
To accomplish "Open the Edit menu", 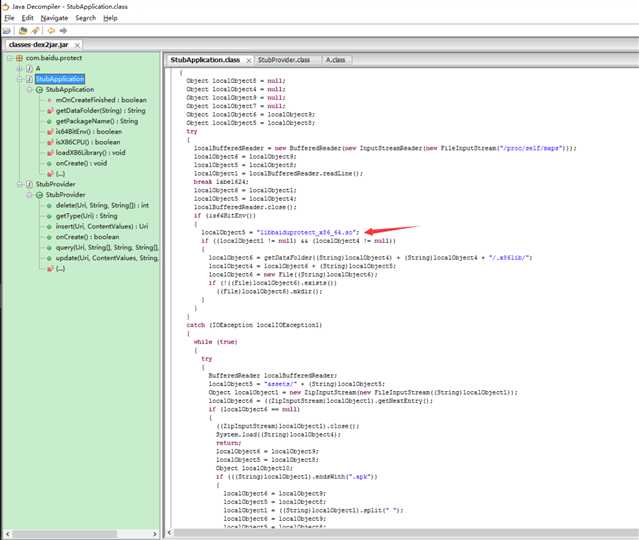I will pyautogui.click(x=27, y=18).
